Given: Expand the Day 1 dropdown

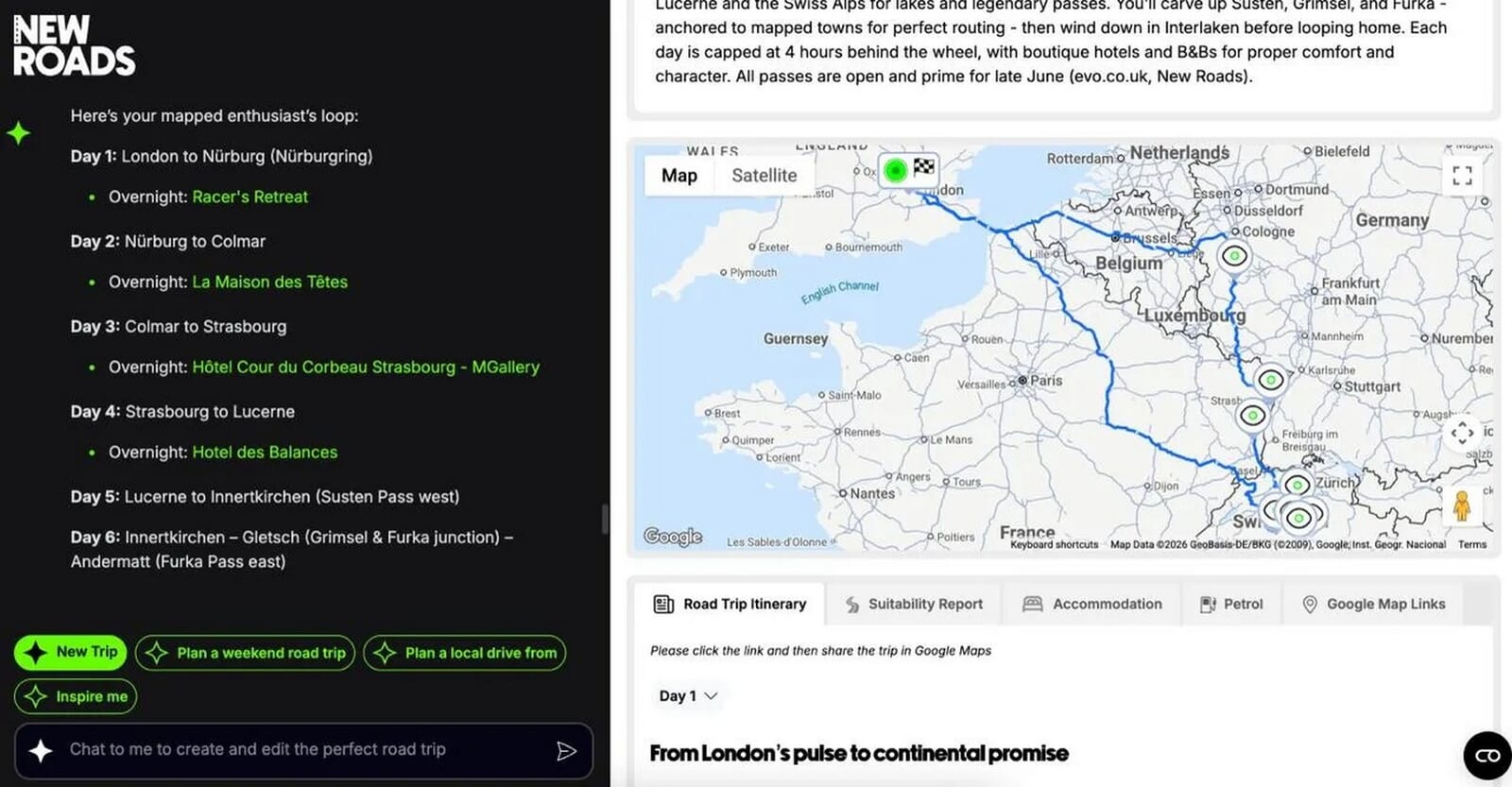Looking at the screenshot, I should click(688, 696).
